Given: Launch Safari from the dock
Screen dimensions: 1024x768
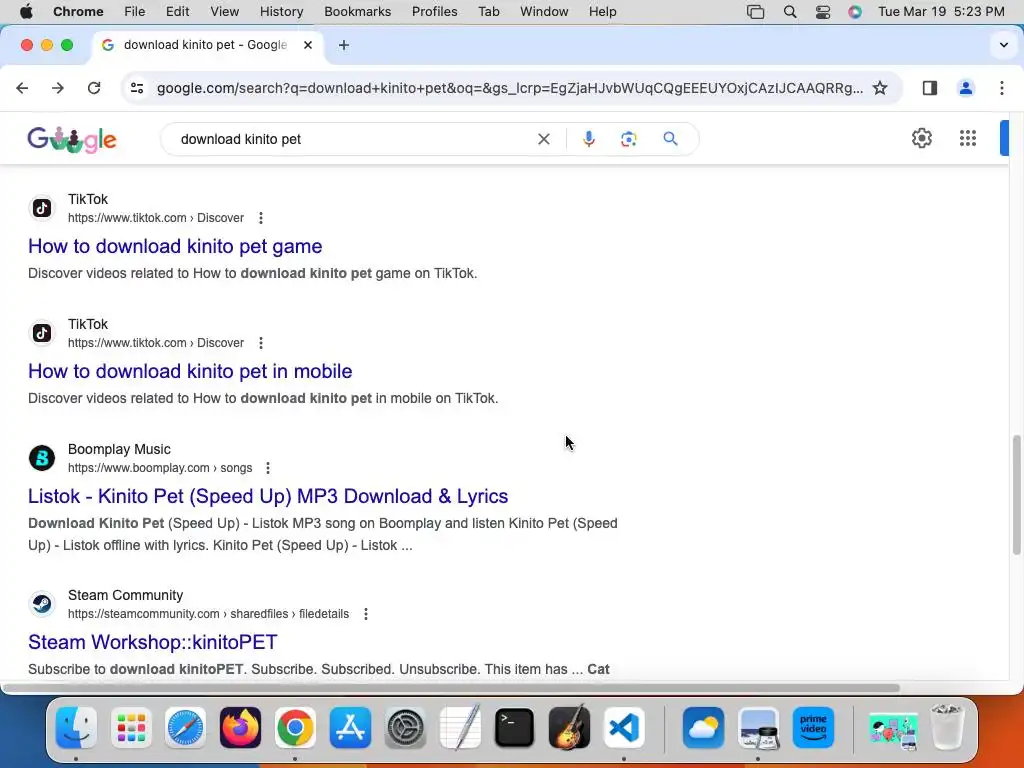Looking at the screenshot, I should [185, 728].
